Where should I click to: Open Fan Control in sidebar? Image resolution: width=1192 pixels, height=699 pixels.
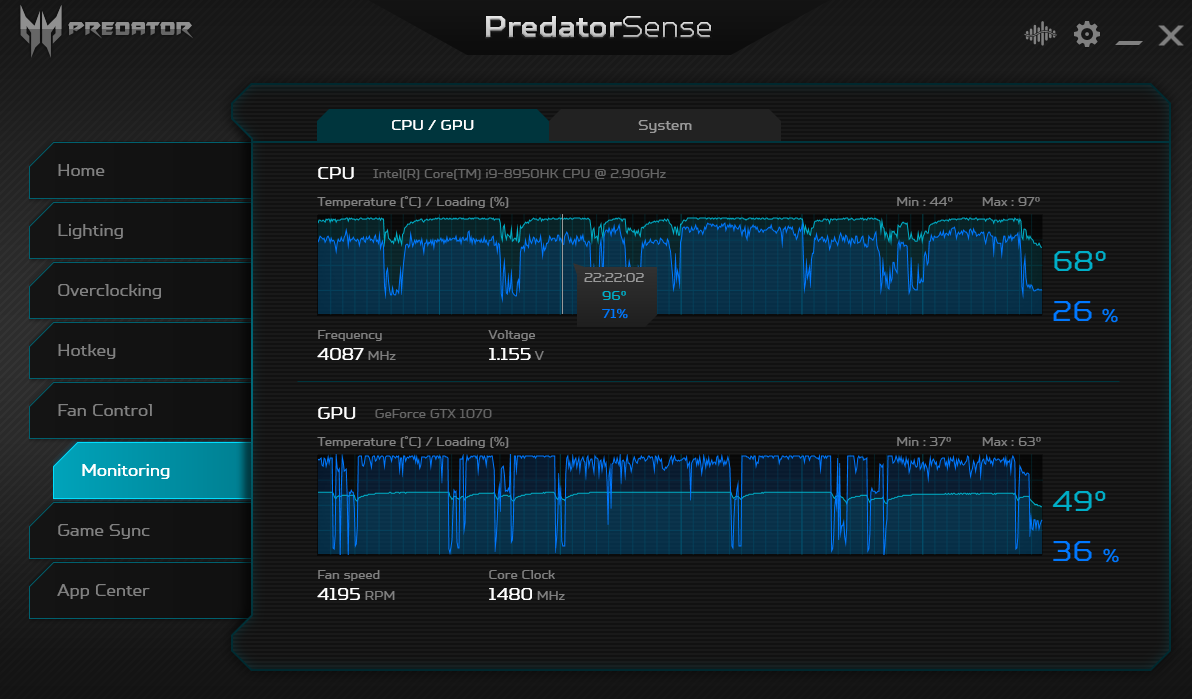click(x=141, y=411)
